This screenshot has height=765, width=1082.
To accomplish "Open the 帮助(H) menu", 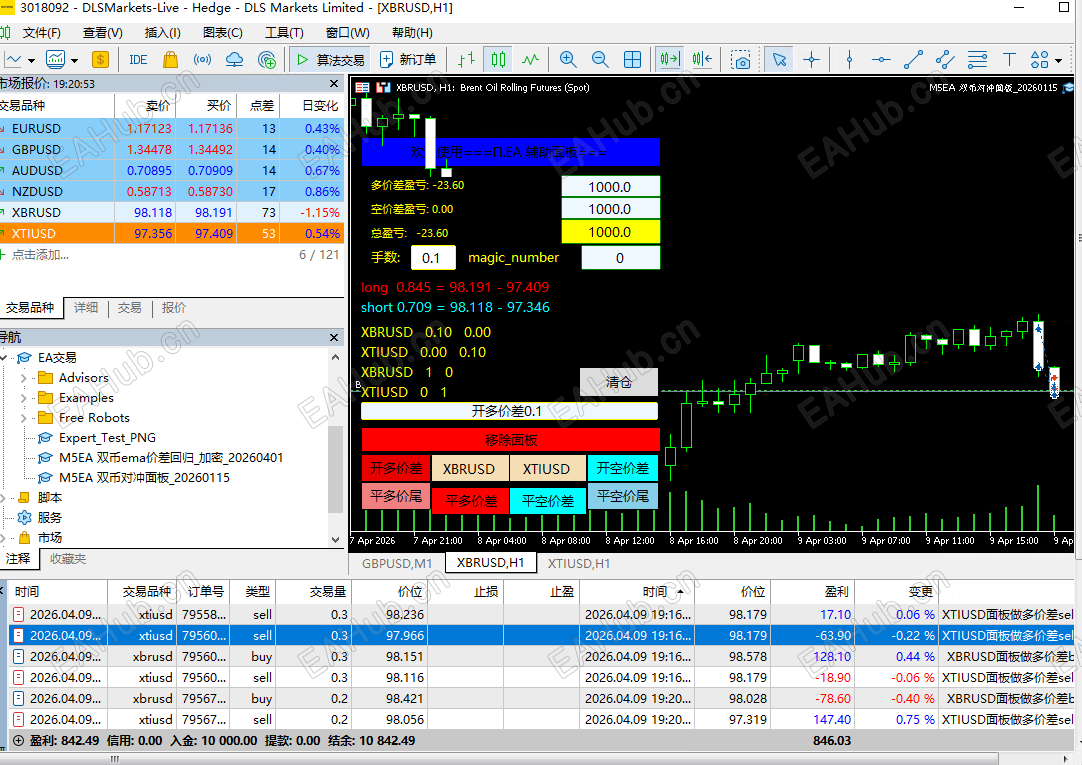I will [x=412, y=32].
